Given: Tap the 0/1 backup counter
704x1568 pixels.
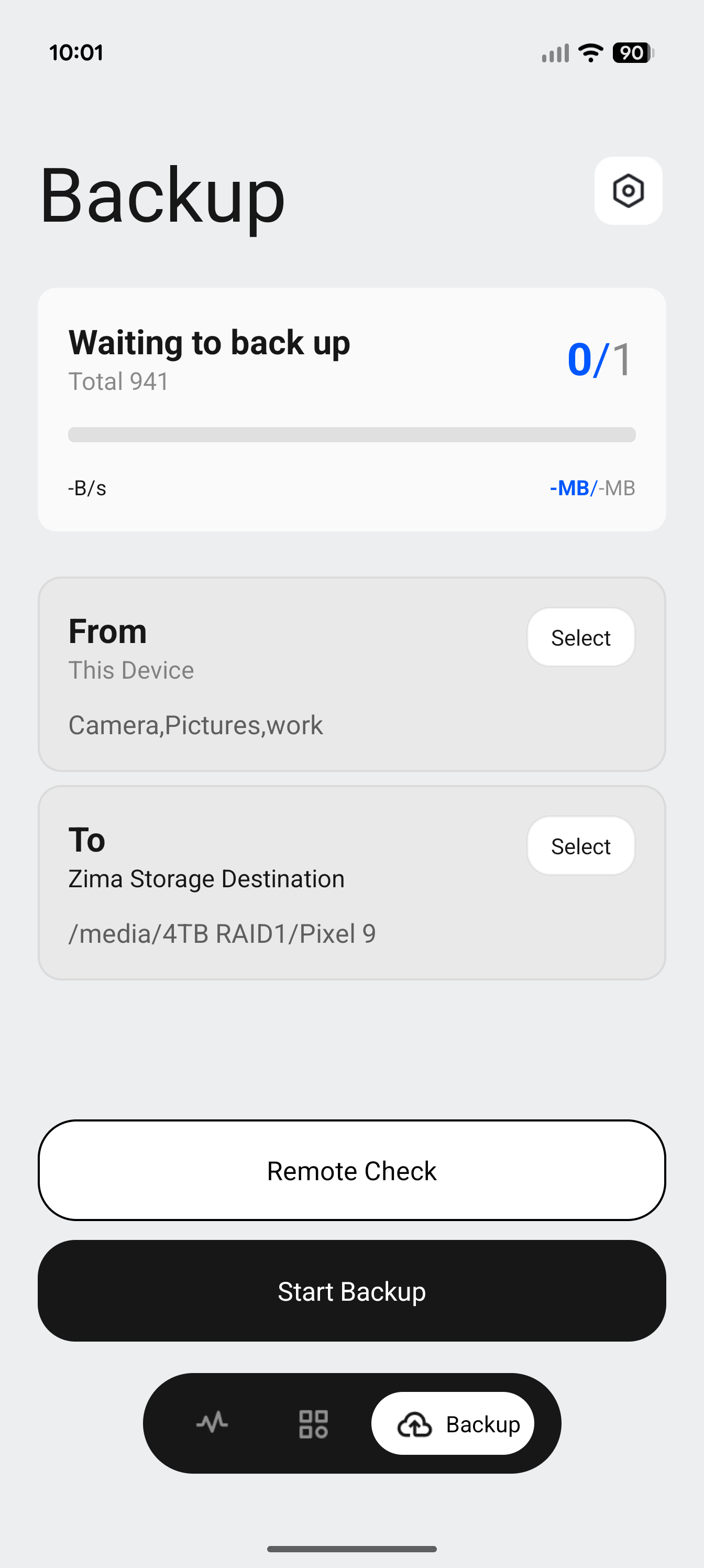Looking at the screenshot, I should [600, 359].
